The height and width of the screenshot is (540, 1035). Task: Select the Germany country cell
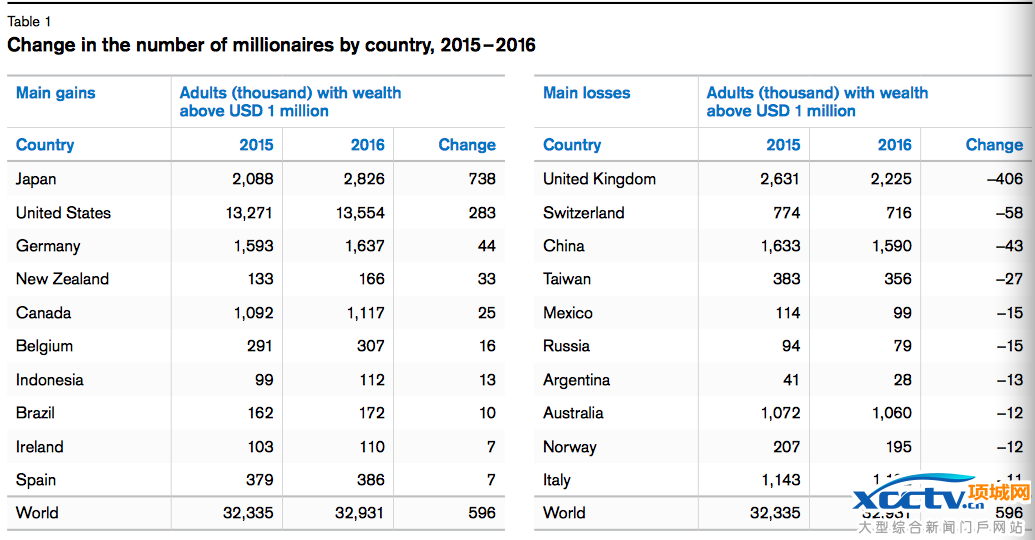(48, 246)
